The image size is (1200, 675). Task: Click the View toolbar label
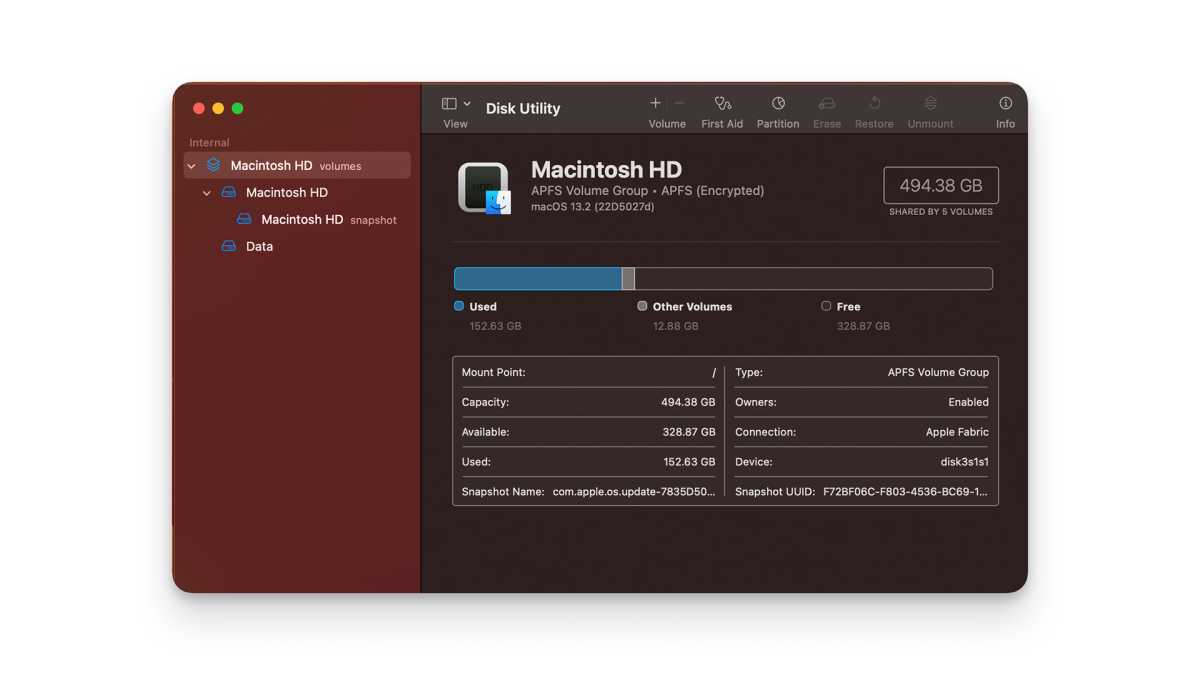(x=455, y=124)
